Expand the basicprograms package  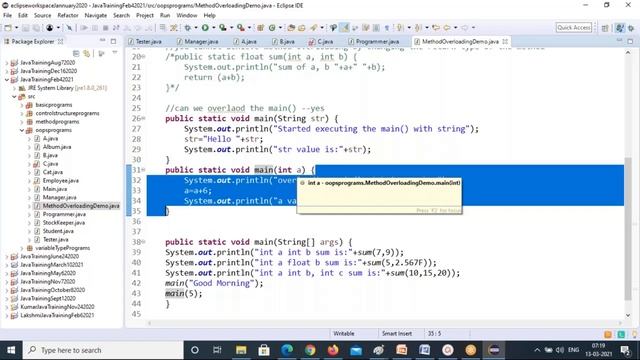22,105
